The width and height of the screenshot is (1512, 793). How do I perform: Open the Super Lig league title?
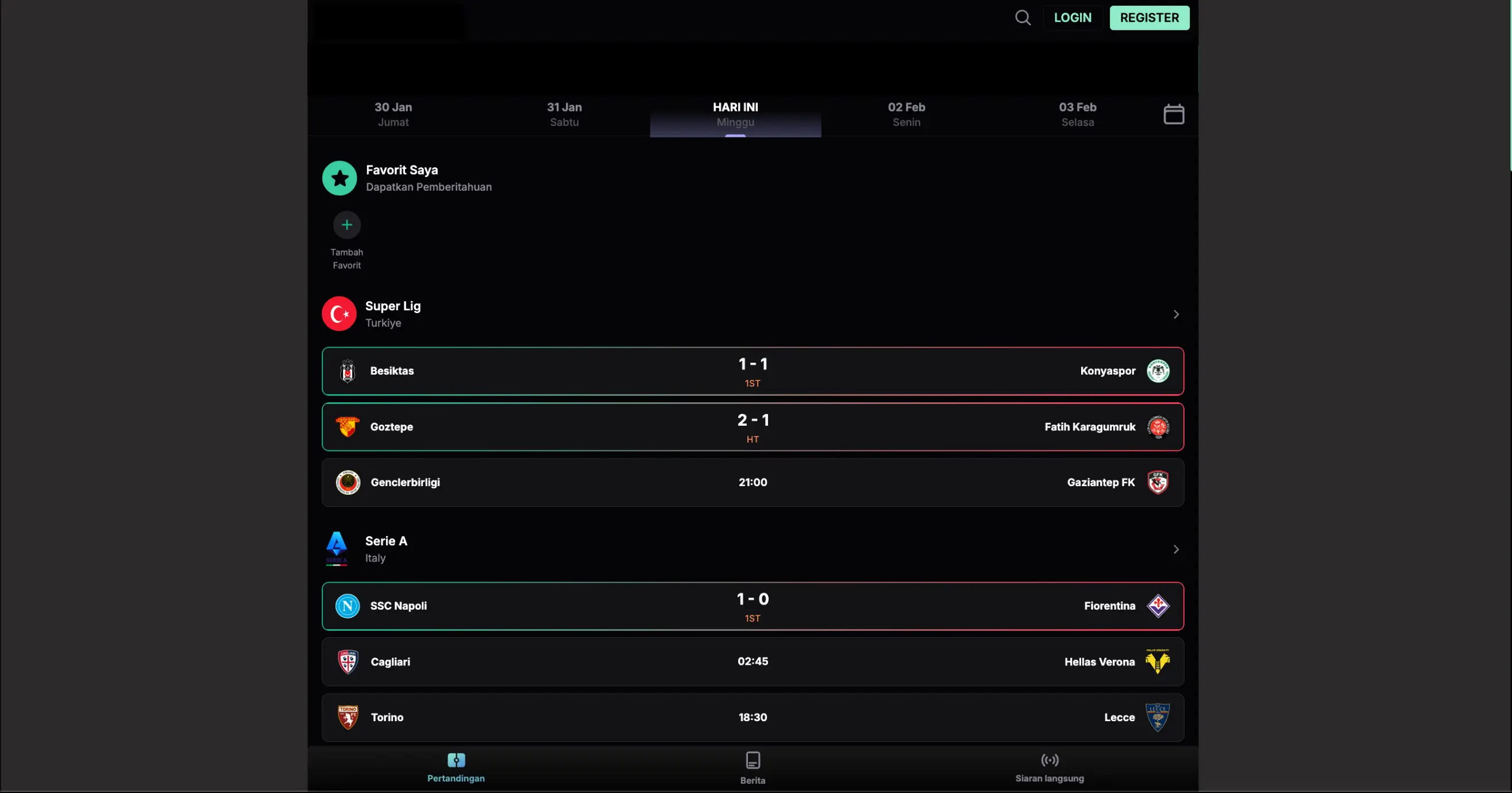click(393, 306)
